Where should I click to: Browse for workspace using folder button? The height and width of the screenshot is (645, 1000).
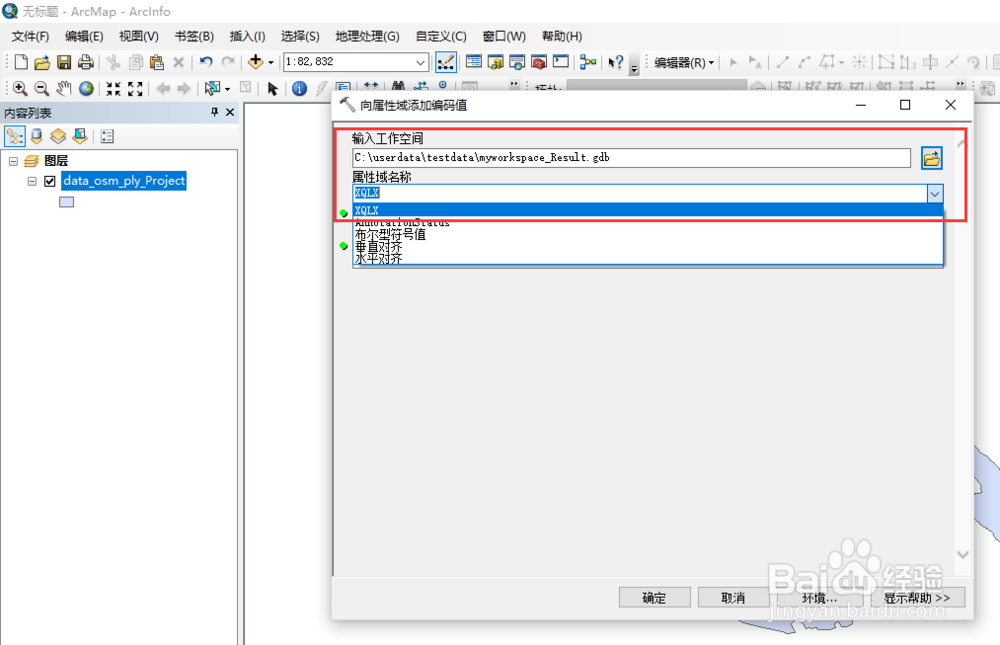932,158
